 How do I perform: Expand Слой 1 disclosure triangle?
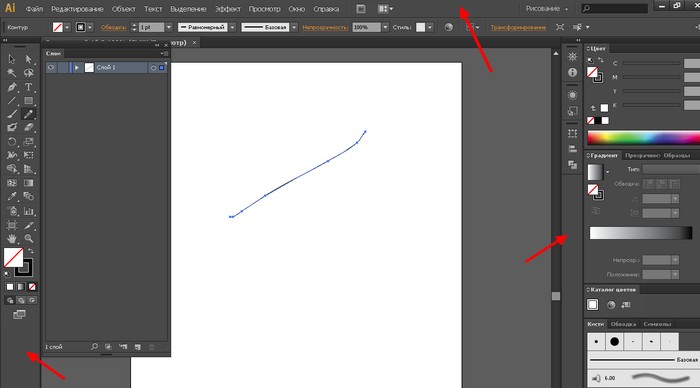(77, 67)
